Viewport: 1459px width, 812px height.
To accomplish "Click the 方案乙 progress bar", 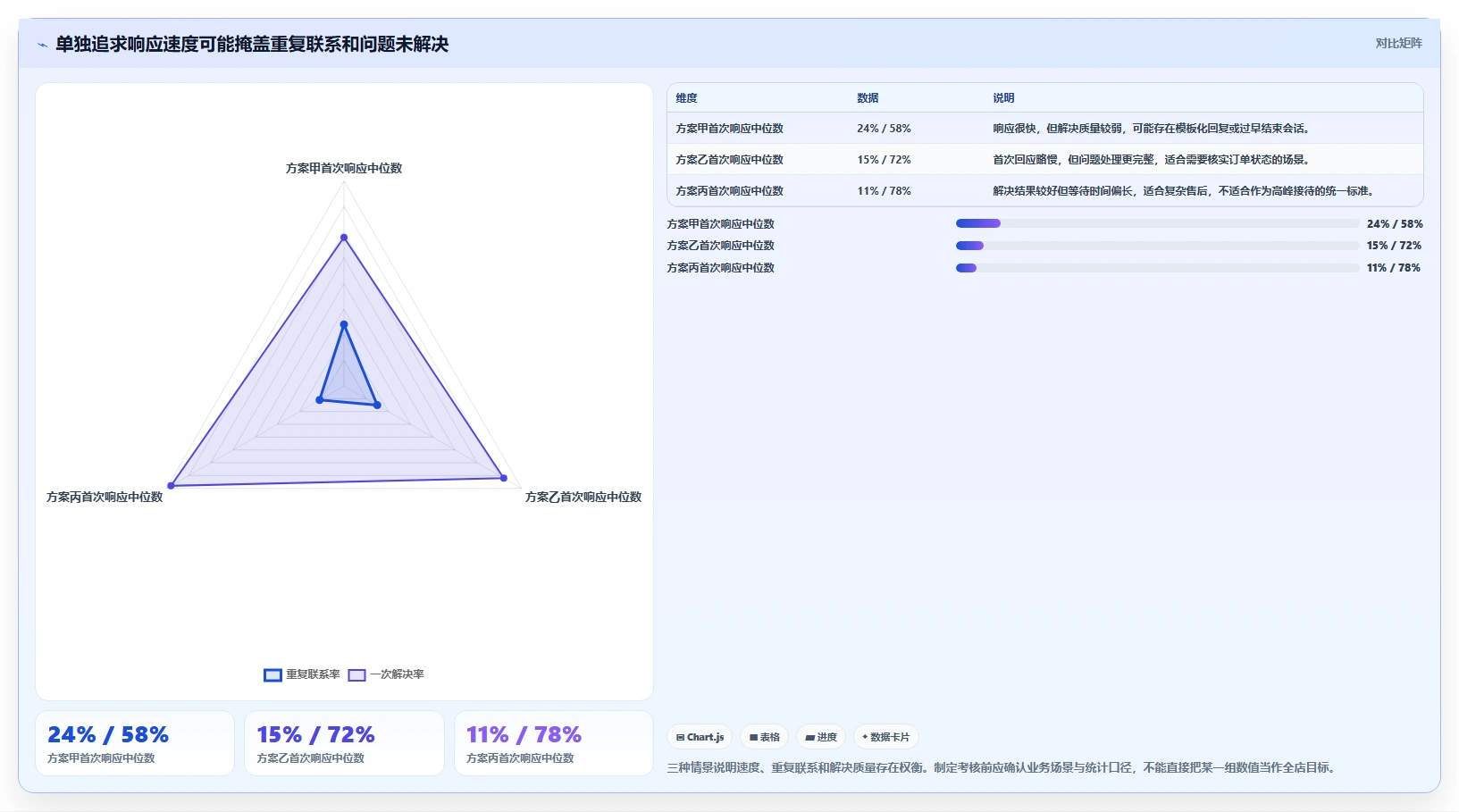I will coord(1157,246).
